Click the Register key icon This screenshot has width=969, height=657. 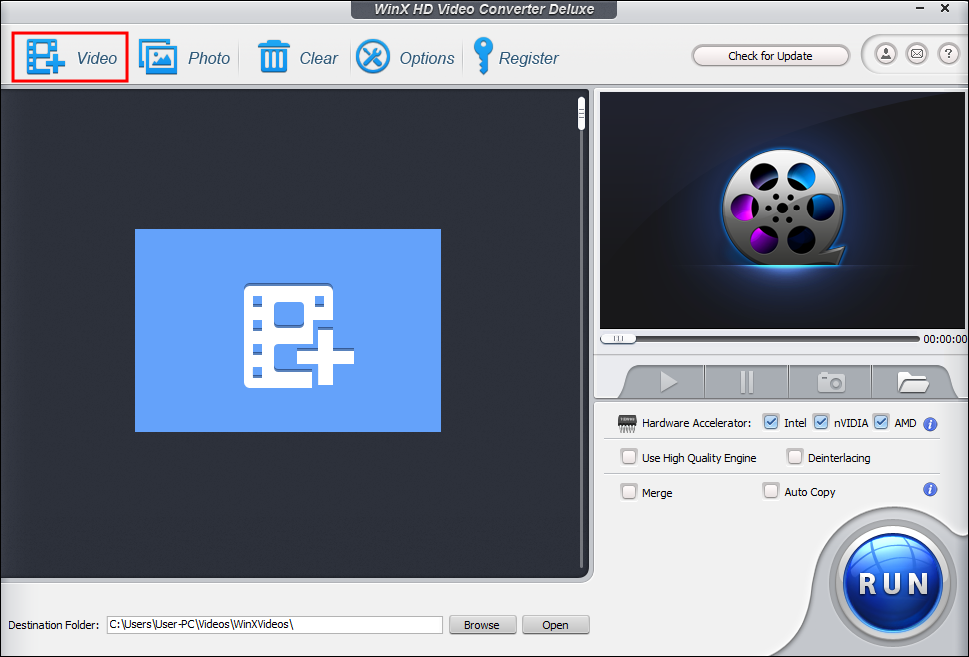click(x=483, y=56)
